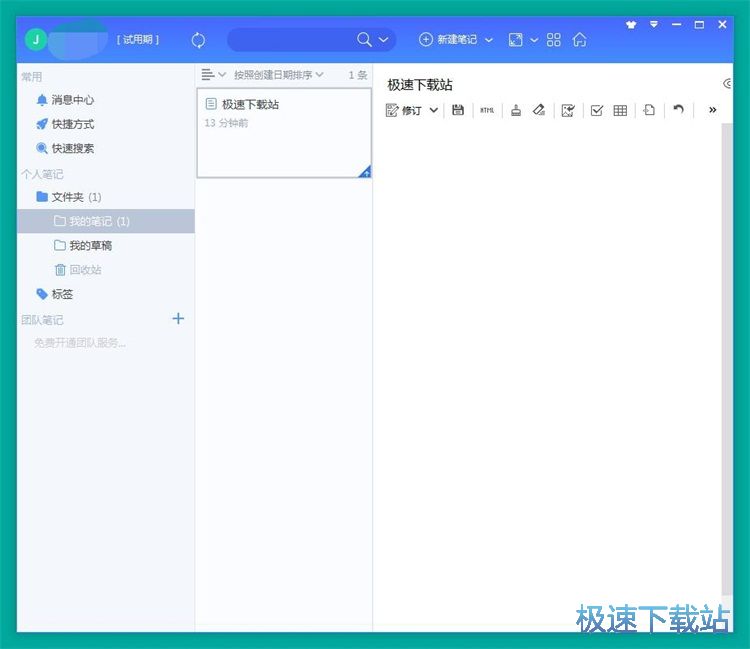Click the magnifier search icon in search bar
750x649 pixels.
pyautogui.click(x=364, y=39)
